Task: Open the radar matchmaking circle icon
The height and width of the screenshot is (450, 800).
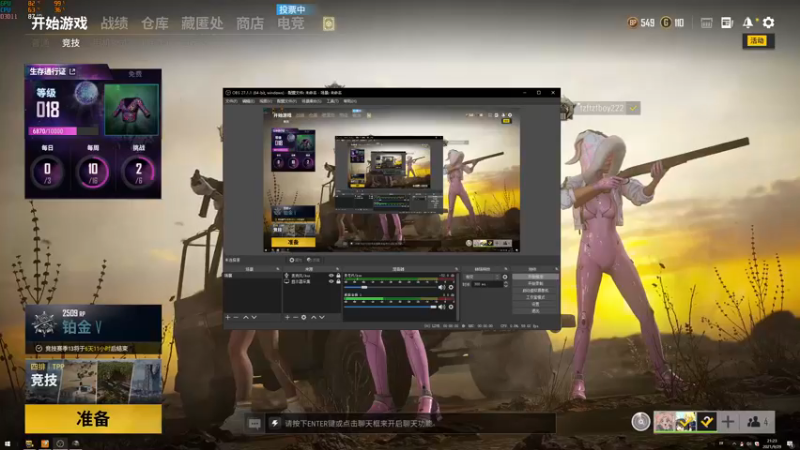Action: tap(640, 421)
